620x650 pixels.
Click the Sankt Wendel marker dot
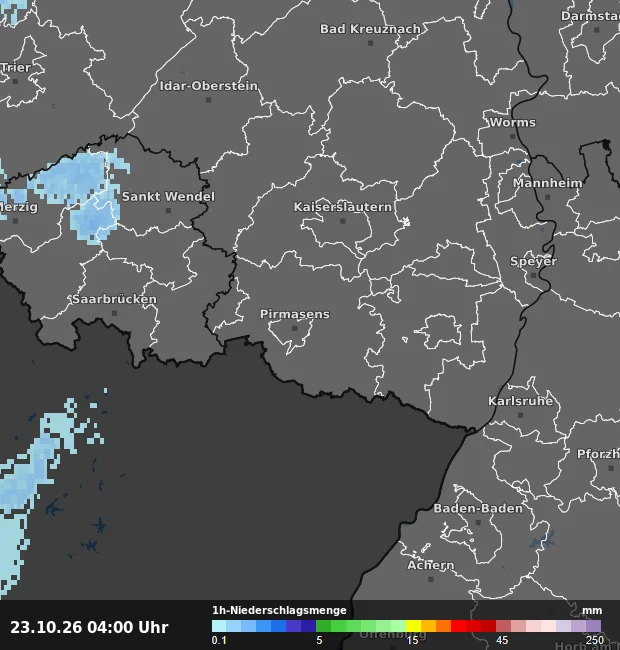coord(168,211)
